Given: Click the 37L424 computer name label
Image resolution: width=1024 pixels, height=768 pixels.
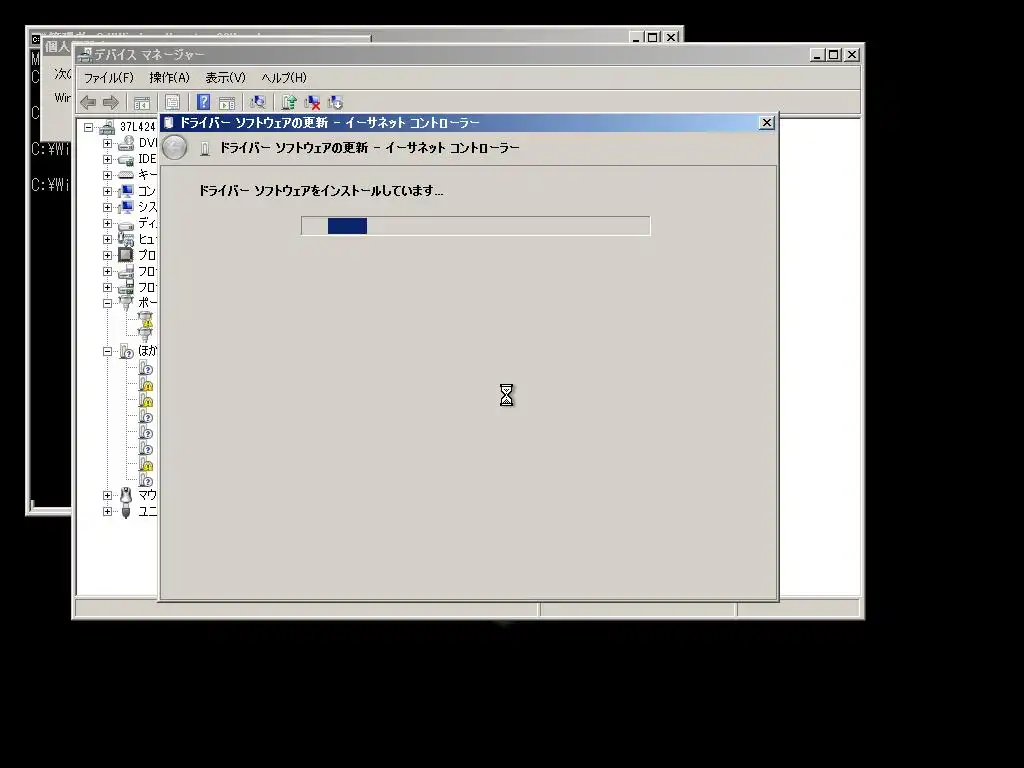Looking at the screenshot, I should click(137, 127).
